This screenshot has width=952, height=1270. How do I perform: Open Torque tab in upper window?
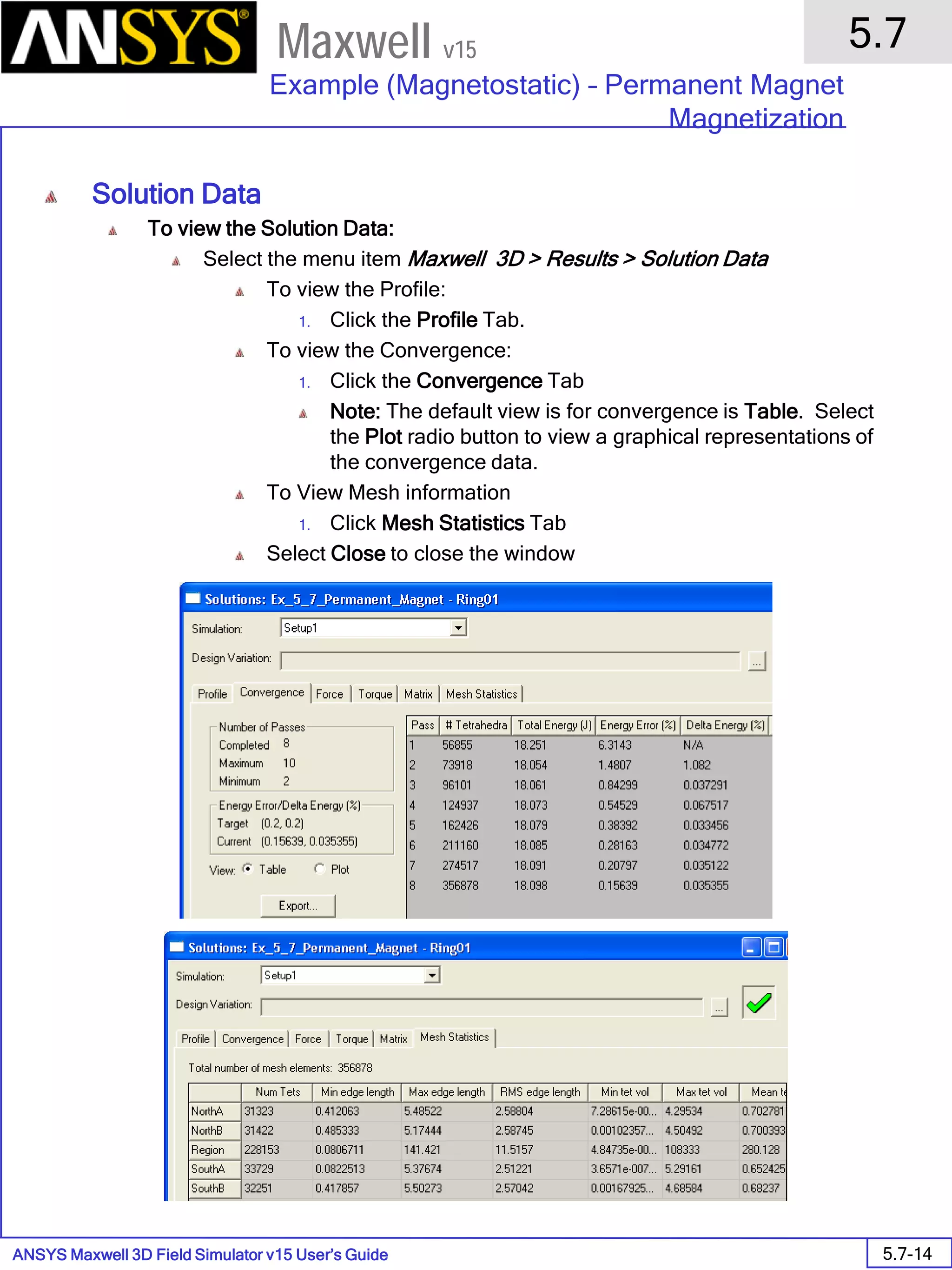pyautogui.click(x=375, y=694)
